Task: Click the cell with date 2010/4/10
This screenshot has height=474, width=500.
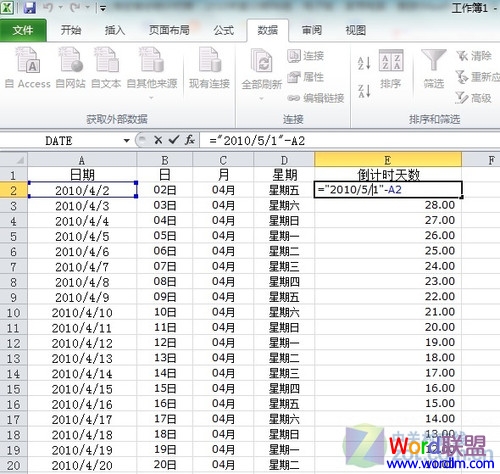Action: [x=82, y=313]
